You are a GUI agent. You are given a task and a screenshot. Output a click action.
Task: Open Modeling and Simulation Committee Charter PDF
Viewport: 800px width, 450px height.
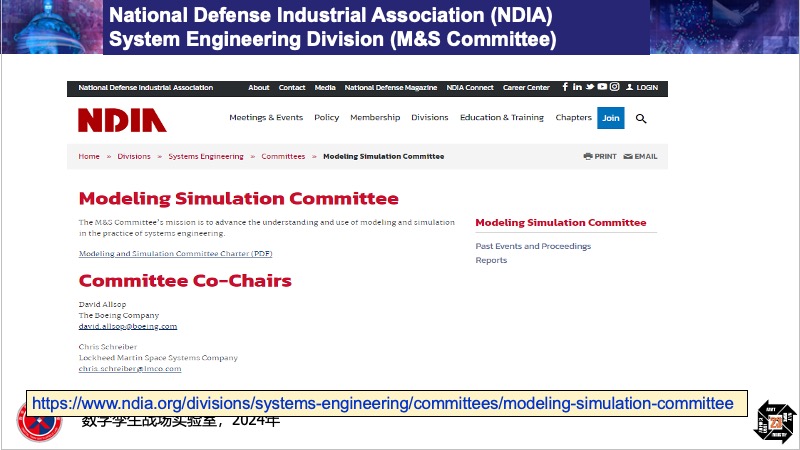(176, 253)
